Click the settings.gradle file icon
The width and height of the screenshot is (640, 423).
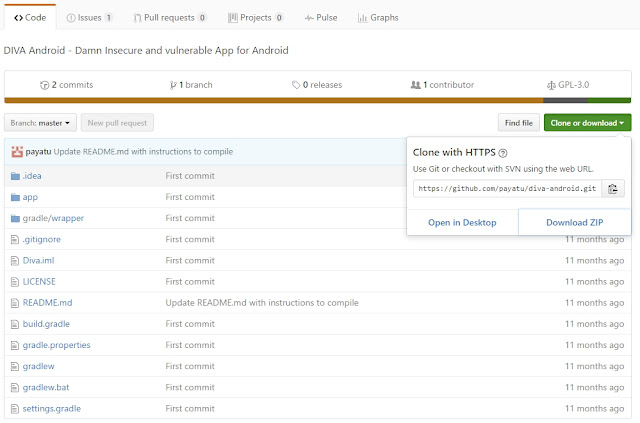(x=15, y=409)
